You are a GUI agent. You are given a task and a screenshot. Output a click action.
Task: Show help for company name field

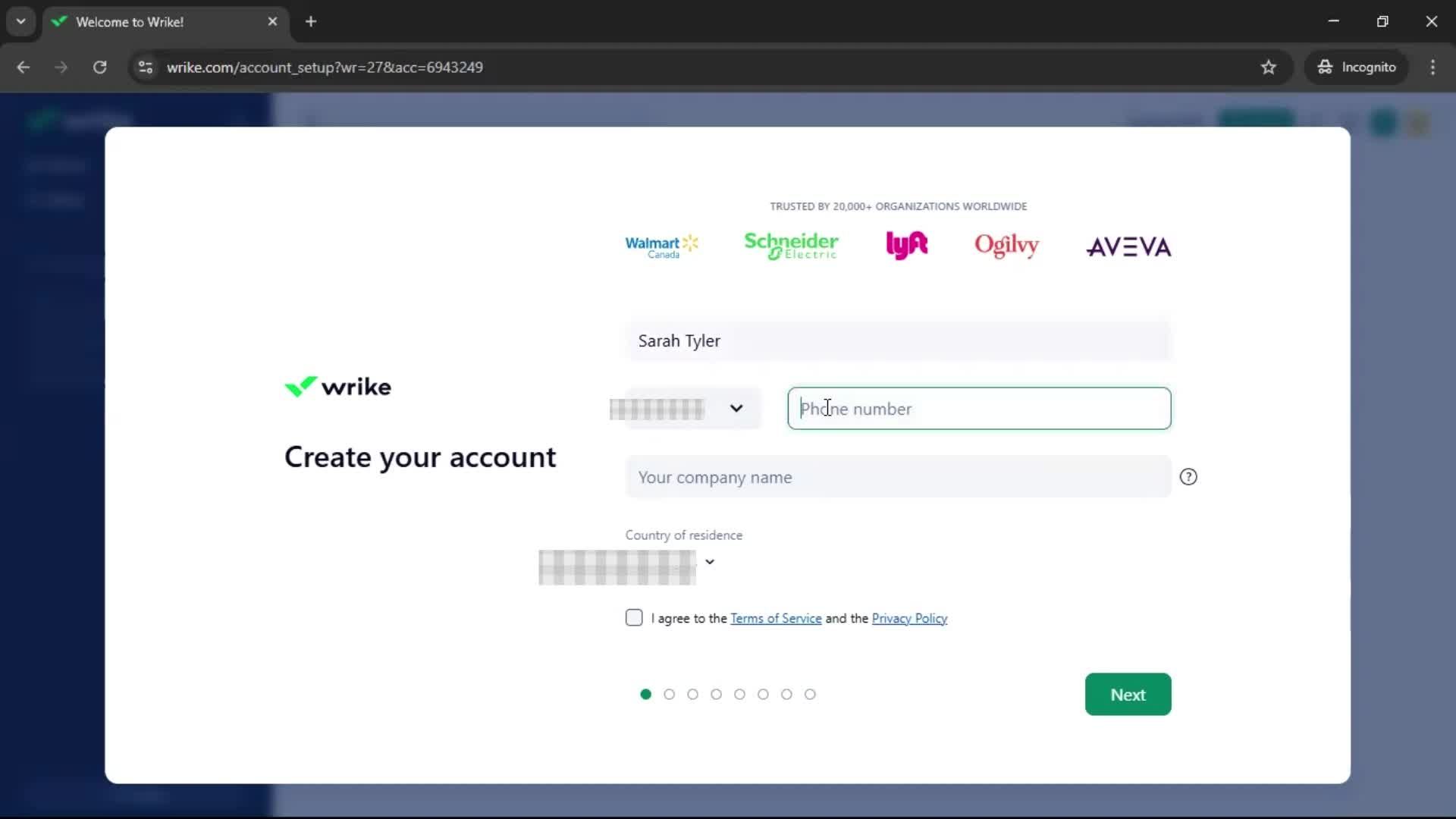1188,477
